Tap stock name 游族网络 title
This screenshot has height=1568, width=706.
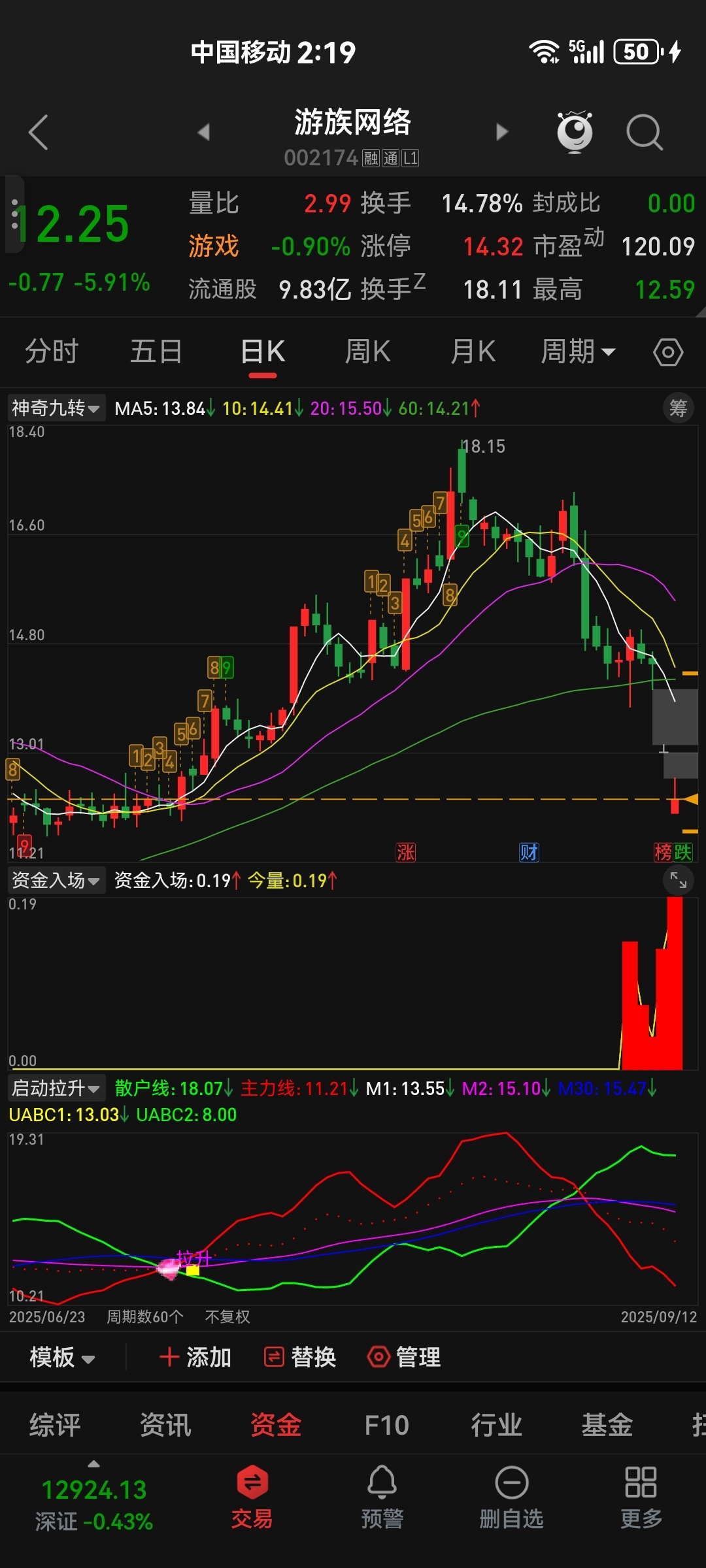click(352, 122)
